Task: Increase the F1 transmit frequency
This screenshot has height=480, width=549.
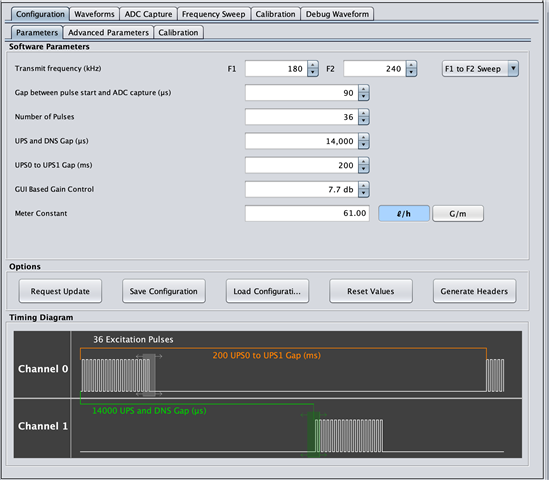Action: (x=313, y=65)
